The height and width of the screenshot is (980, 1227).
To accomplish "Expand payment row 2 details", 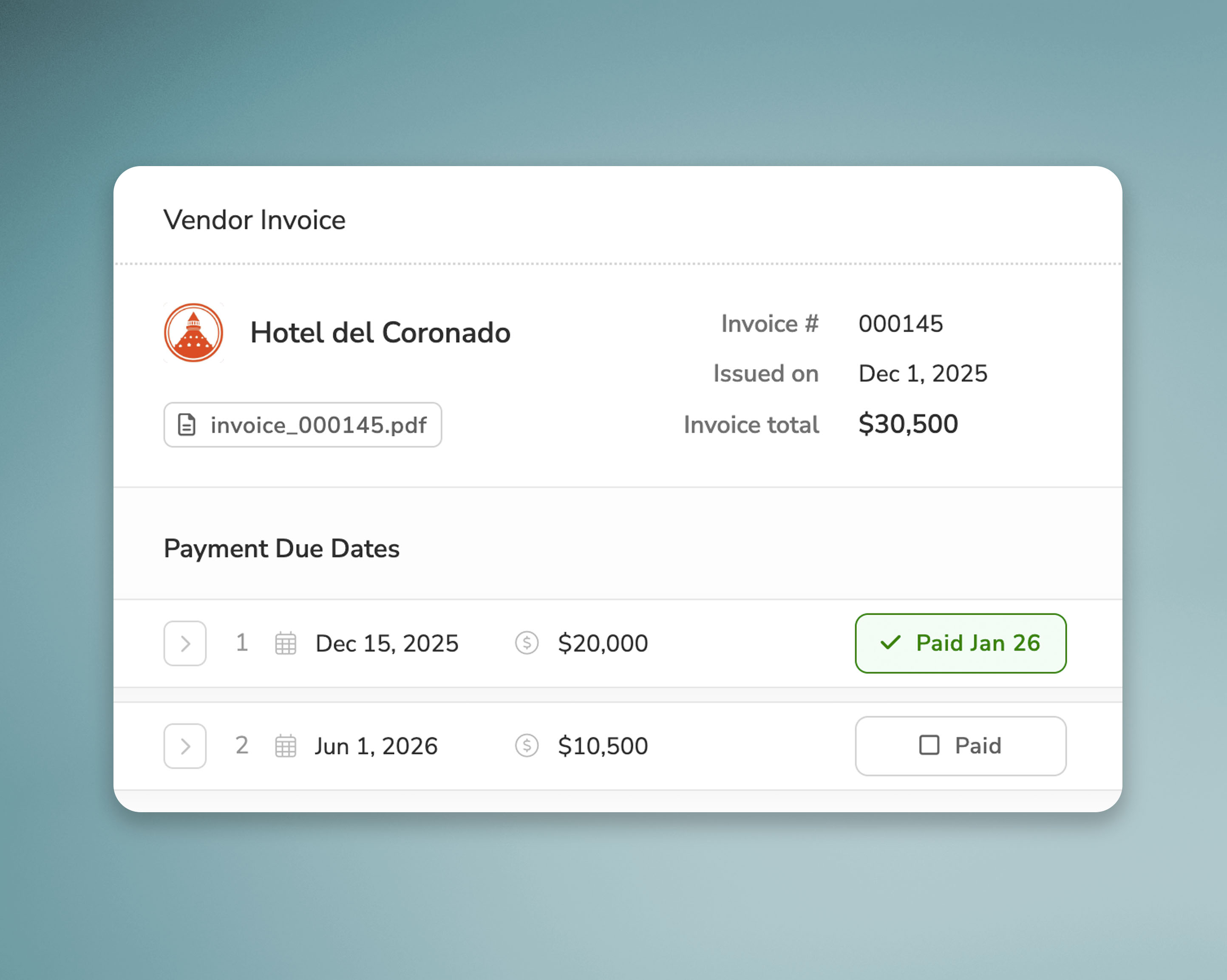I will click(x=185, y=746).
